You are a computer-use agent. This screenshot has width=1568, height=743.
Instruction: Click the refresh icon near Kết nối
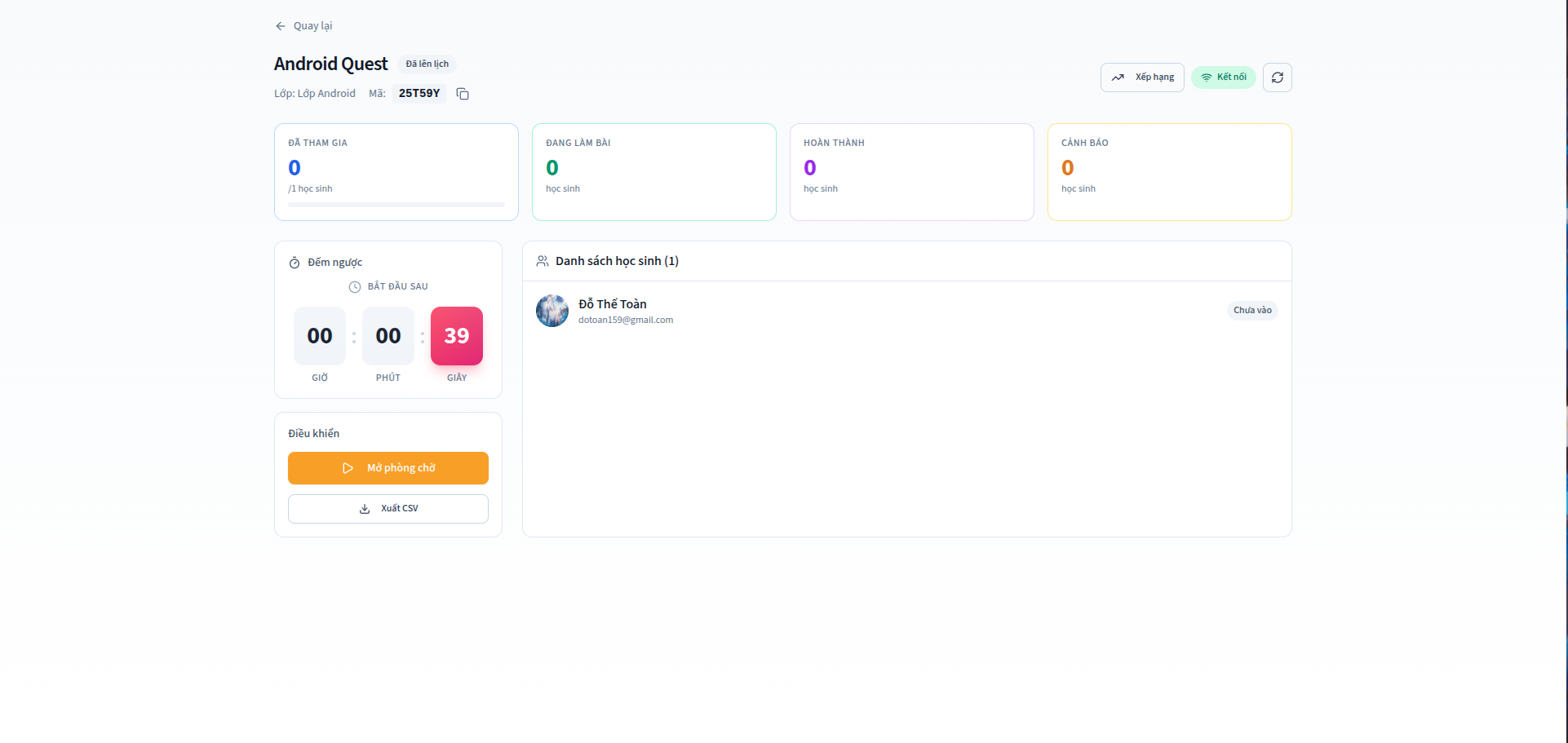1277,77
